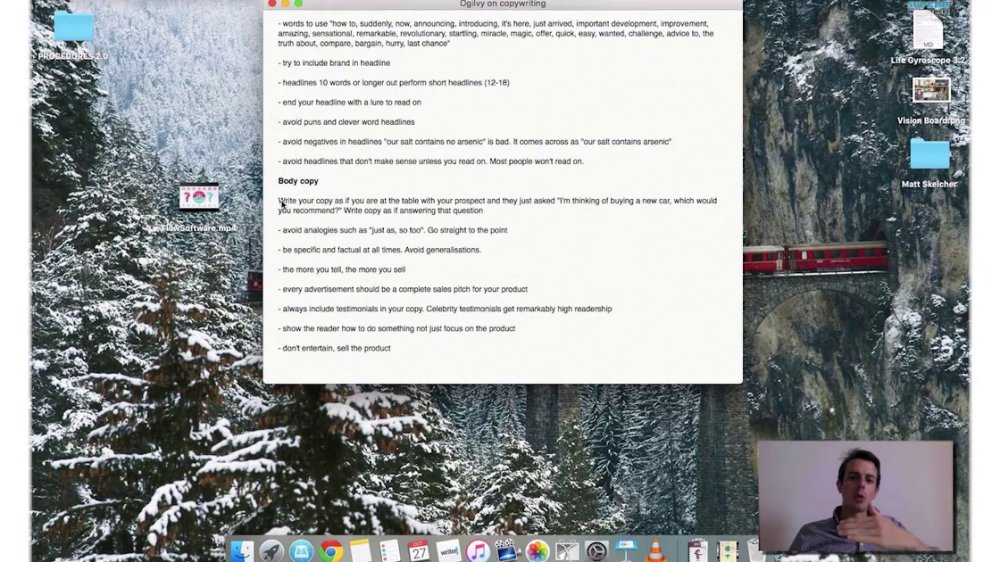The width and height of the screenshot is (1000, 562).
Task: Click line about headlines 10 words or longer
Action: pos(393,83)
